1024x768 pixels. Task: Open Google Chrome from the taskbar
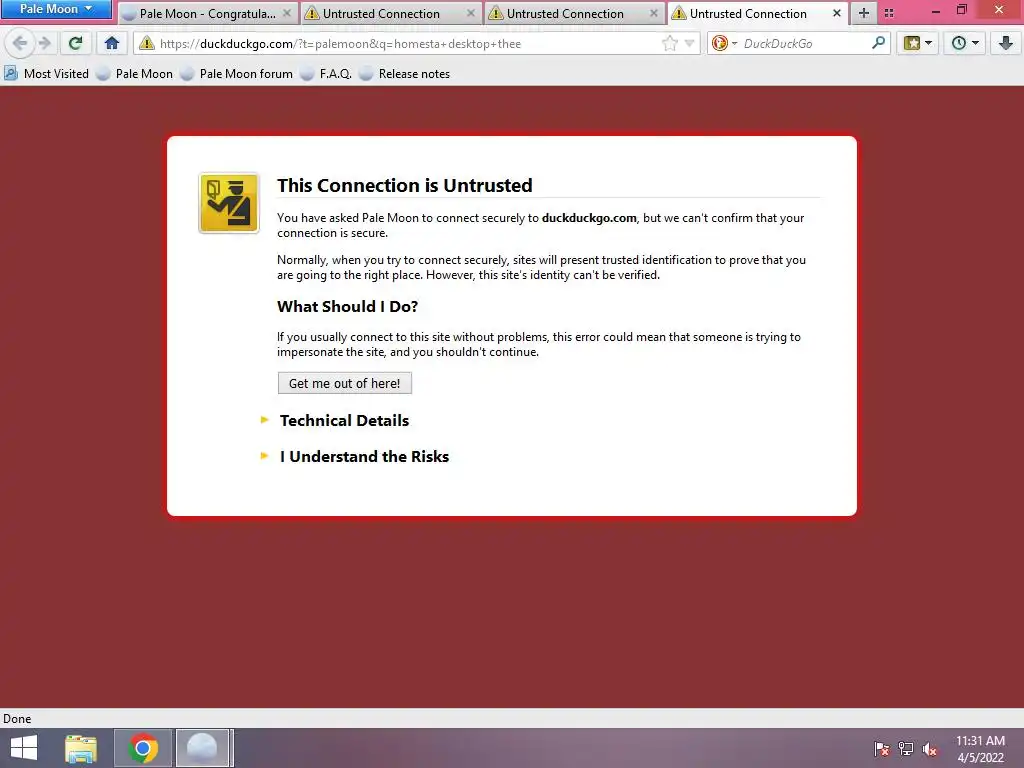[x=143, y=748]
